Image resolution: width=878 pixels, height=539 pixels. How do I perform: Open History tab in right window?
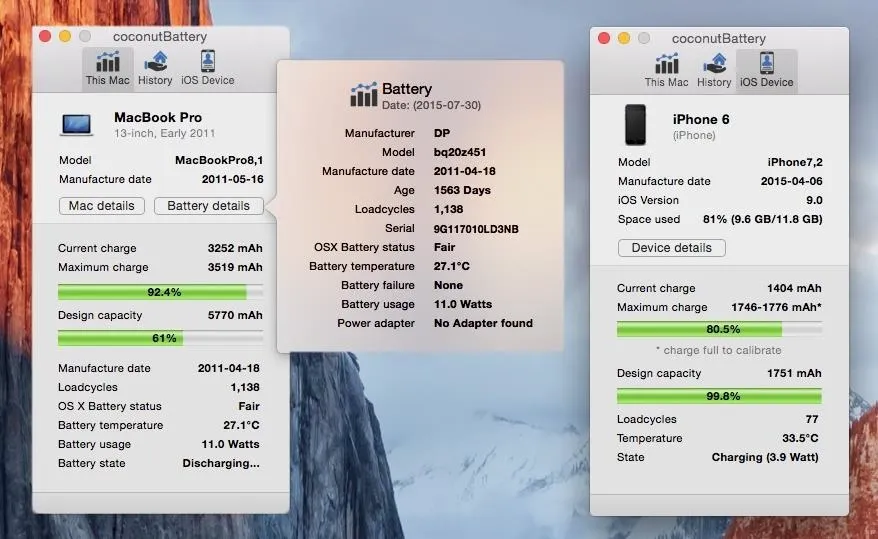[714, 71]
